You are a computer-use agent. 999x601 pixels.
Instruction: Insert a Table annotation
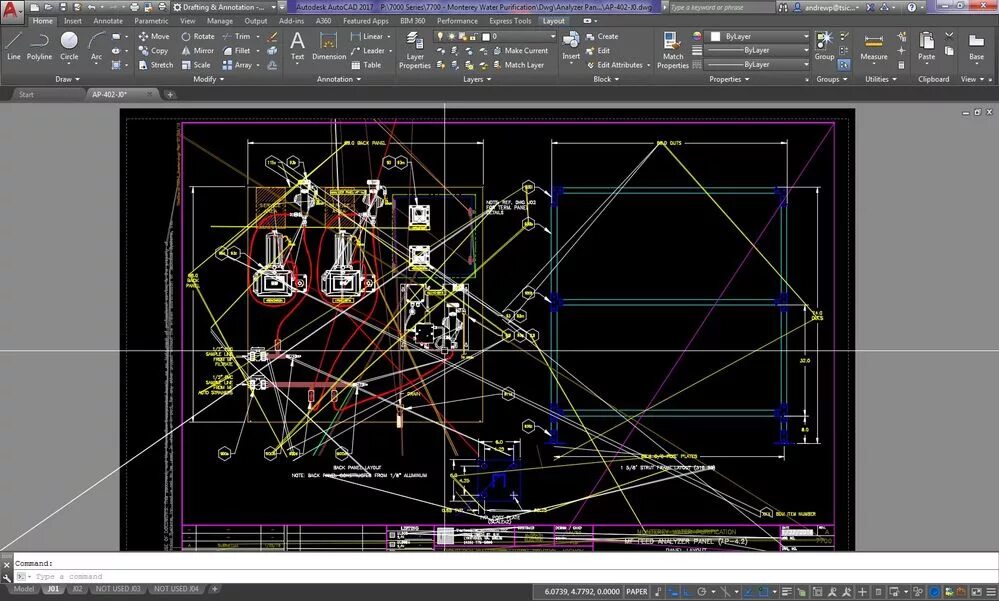point(366,65)
